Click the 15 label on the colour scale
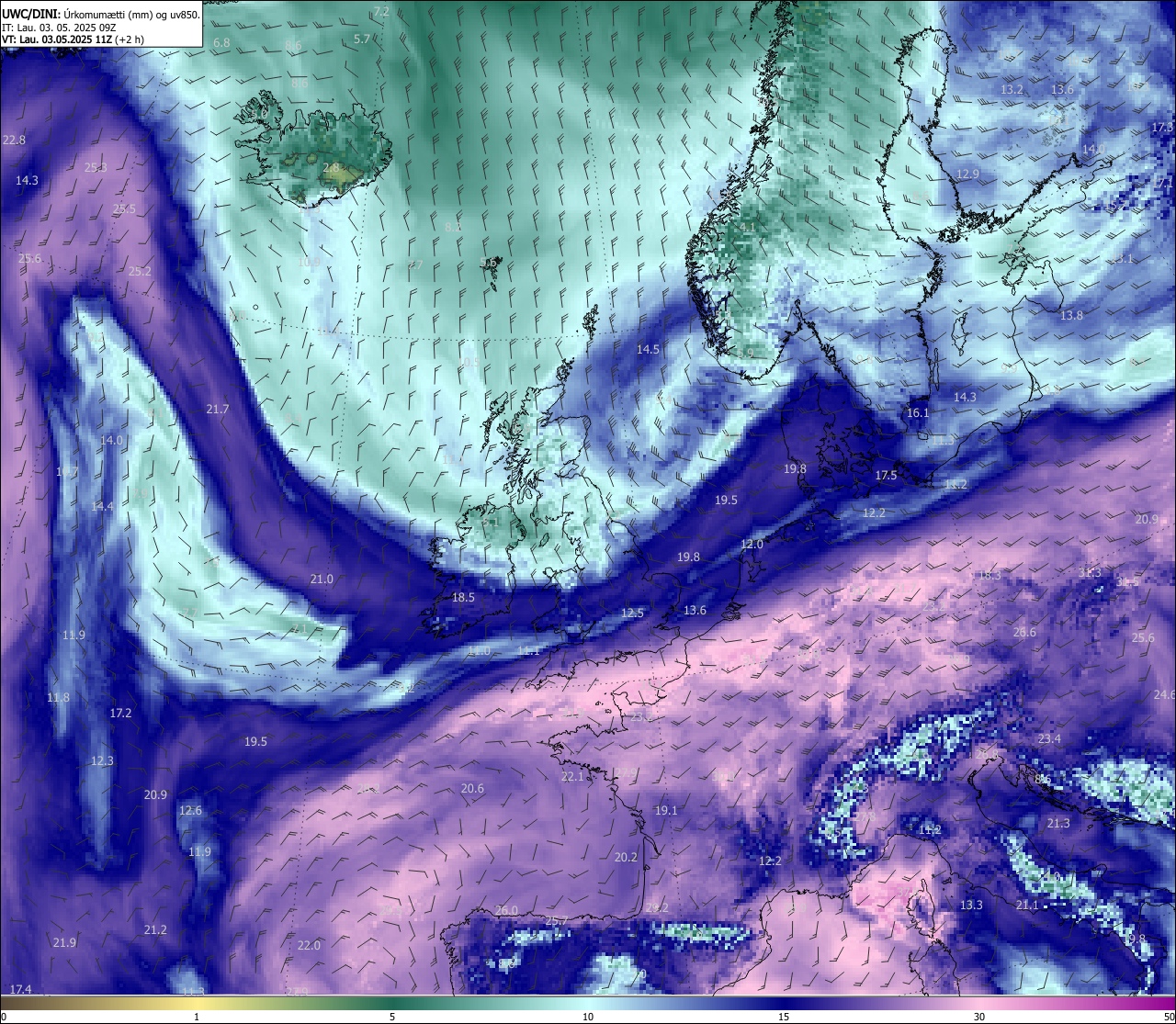The image size is (1176, 1024). (x=784, y=1017)
